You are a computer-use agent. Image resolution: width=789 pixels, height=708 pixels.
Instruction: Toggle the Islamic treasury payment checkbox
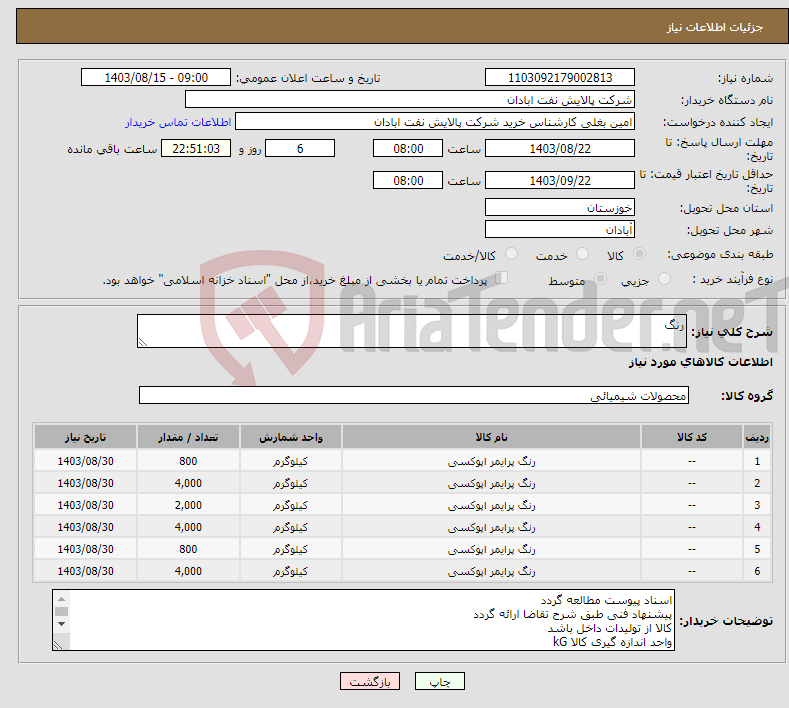(502, 278)
